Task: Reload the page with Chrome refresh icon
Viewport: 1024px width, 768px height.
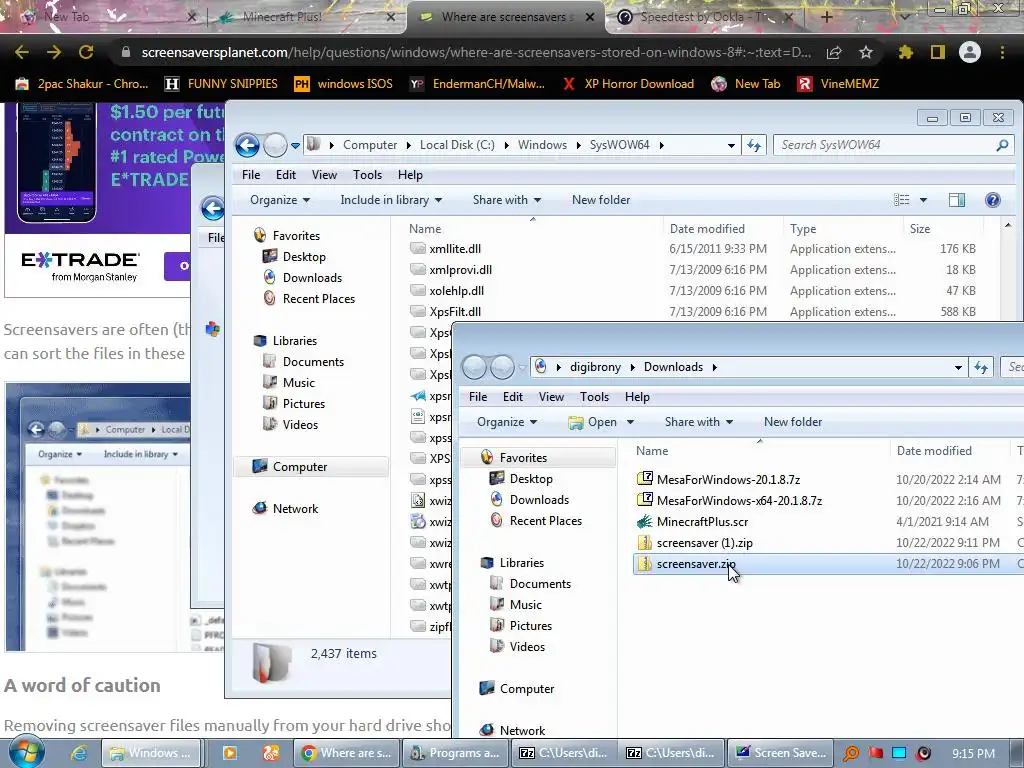Action: point(86,52)
